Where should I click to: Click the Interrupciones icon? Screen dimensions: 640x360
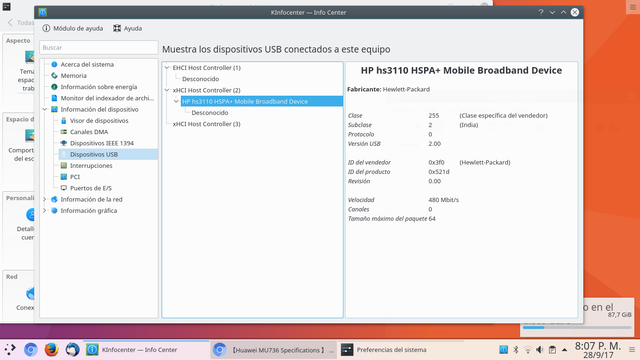(64, 166)
